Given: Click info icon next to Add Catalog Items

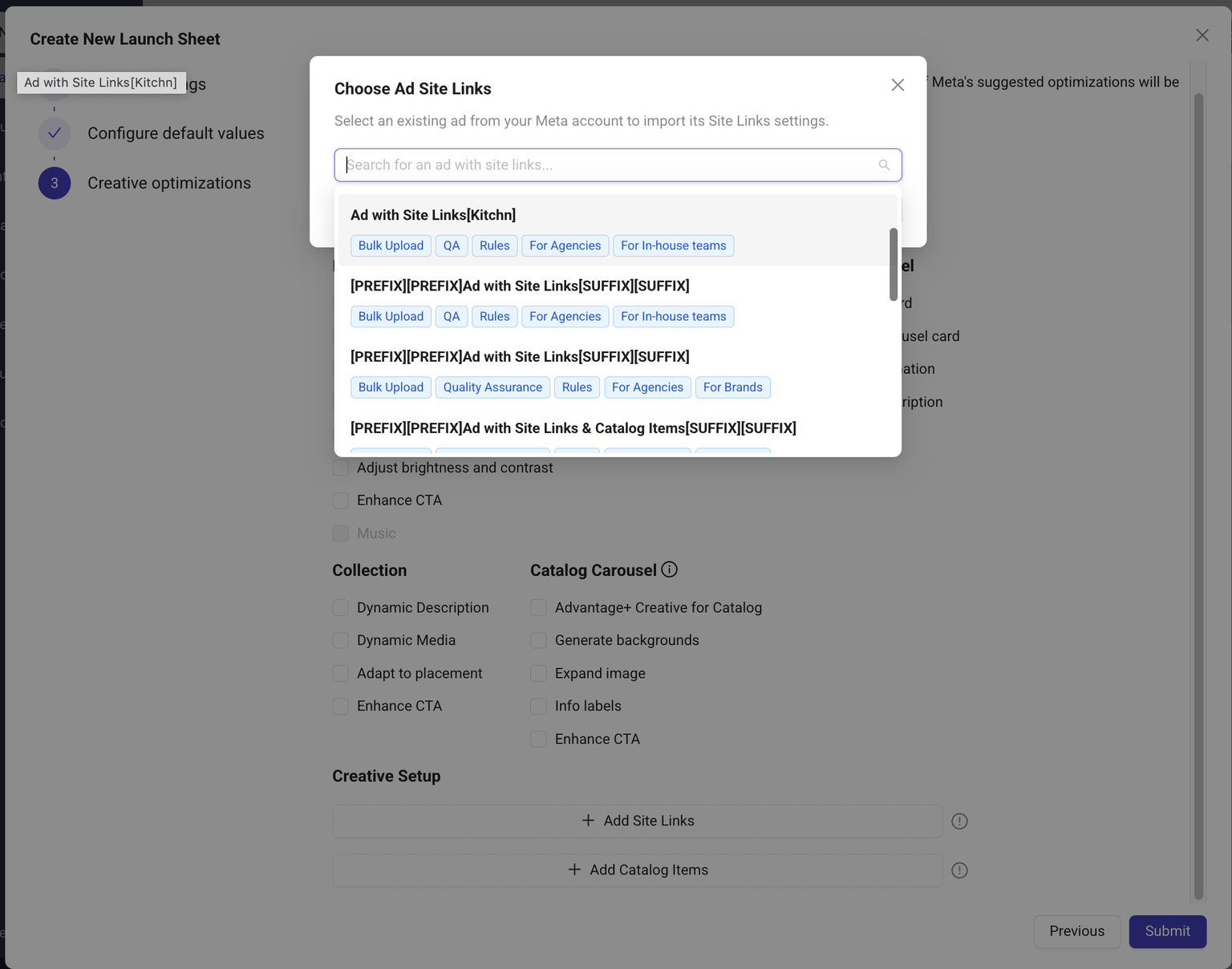Looking at the screenshot, I should point(959,870).
